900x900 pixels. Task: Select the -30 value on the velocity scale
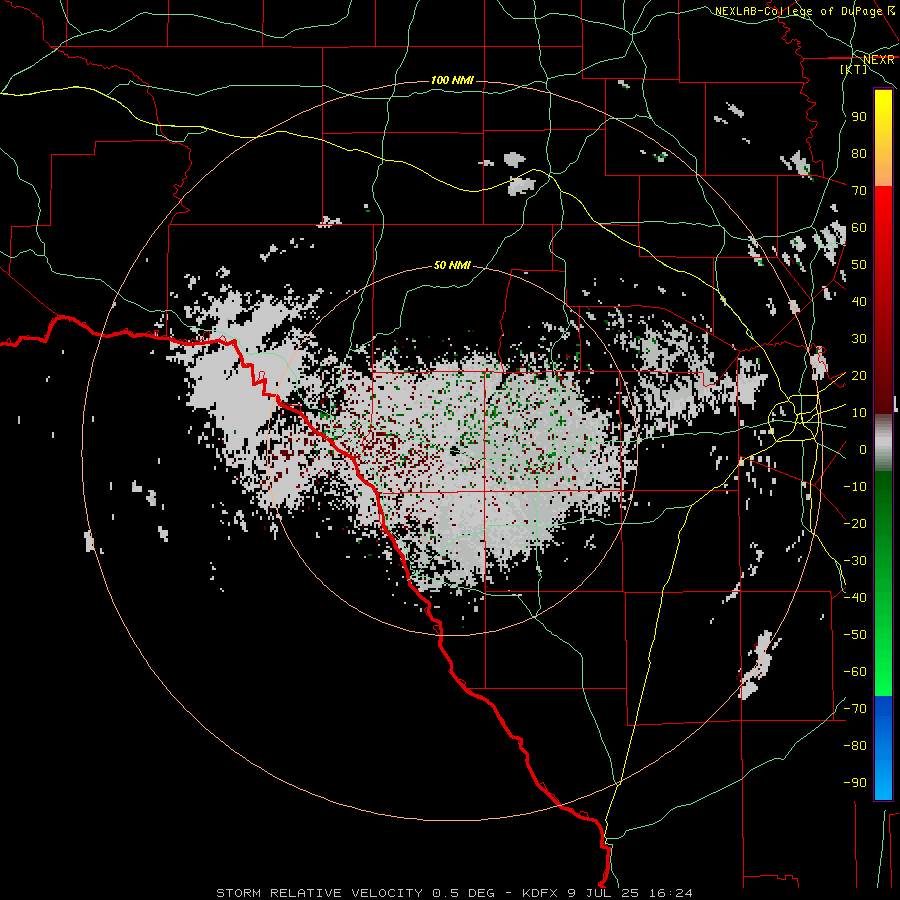pyautogui.click(x=855, y=561)
